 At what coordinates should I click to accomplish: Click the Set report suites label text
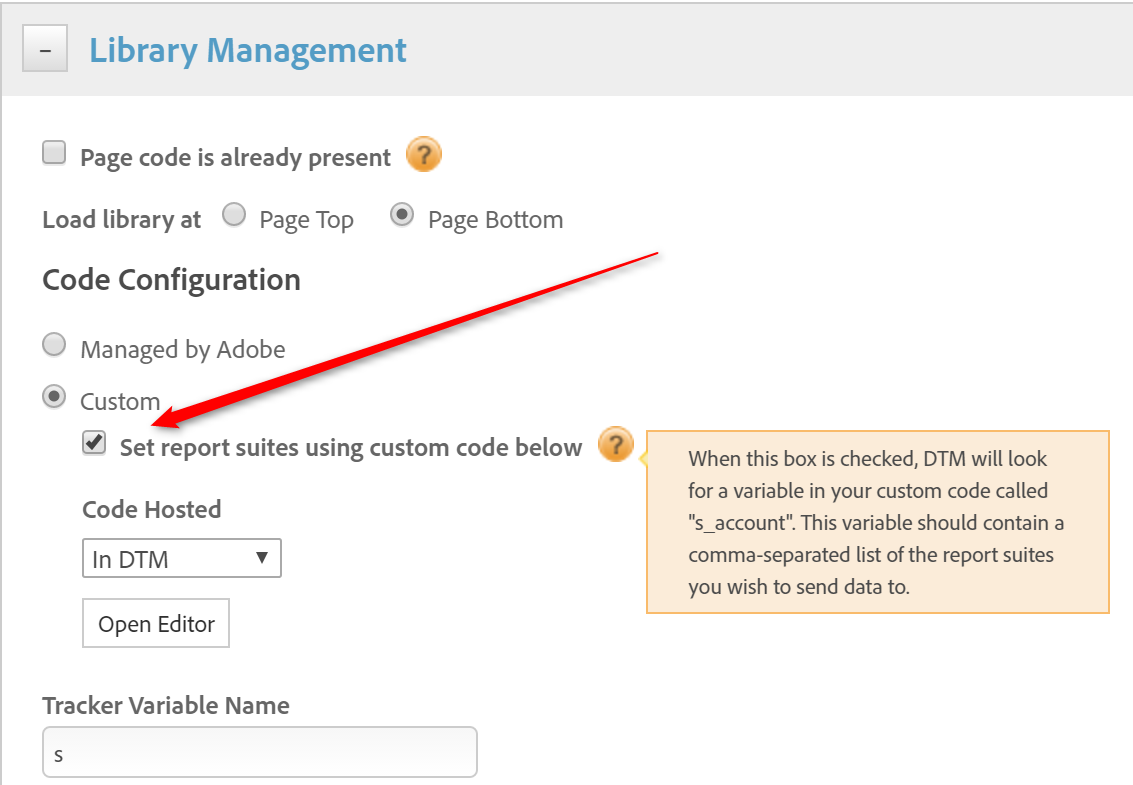(350, 447)
